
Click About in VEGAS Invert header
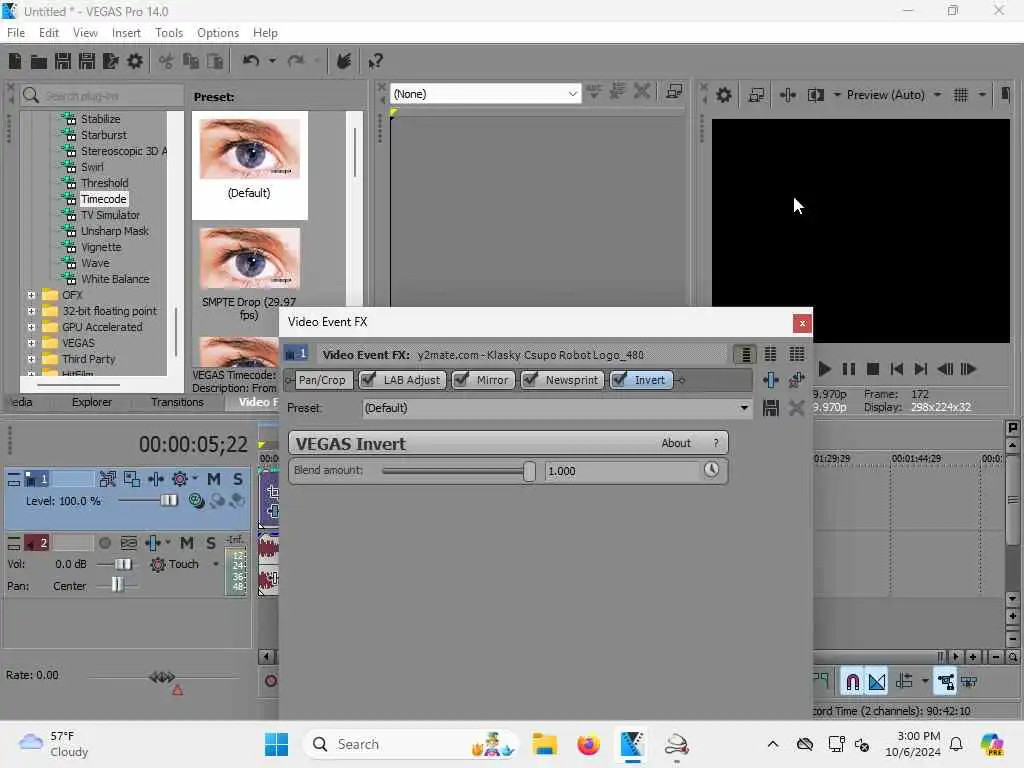[676, 443]
